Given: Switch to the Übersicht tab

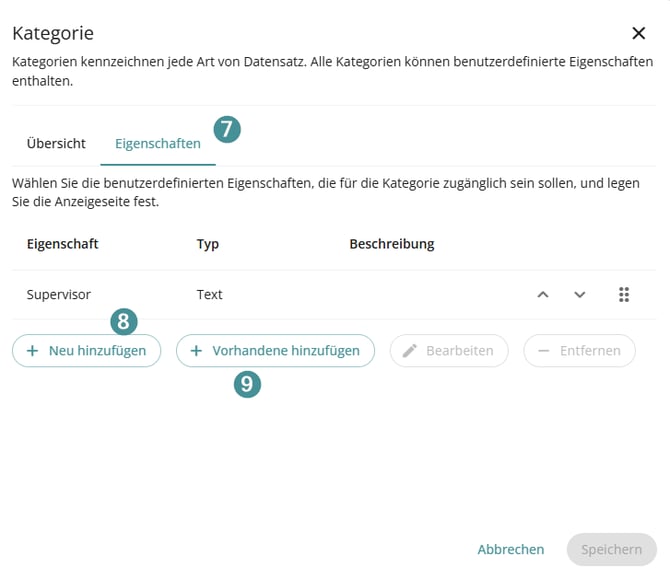Looking at the screenshot, I should click(x=56, y=144).
